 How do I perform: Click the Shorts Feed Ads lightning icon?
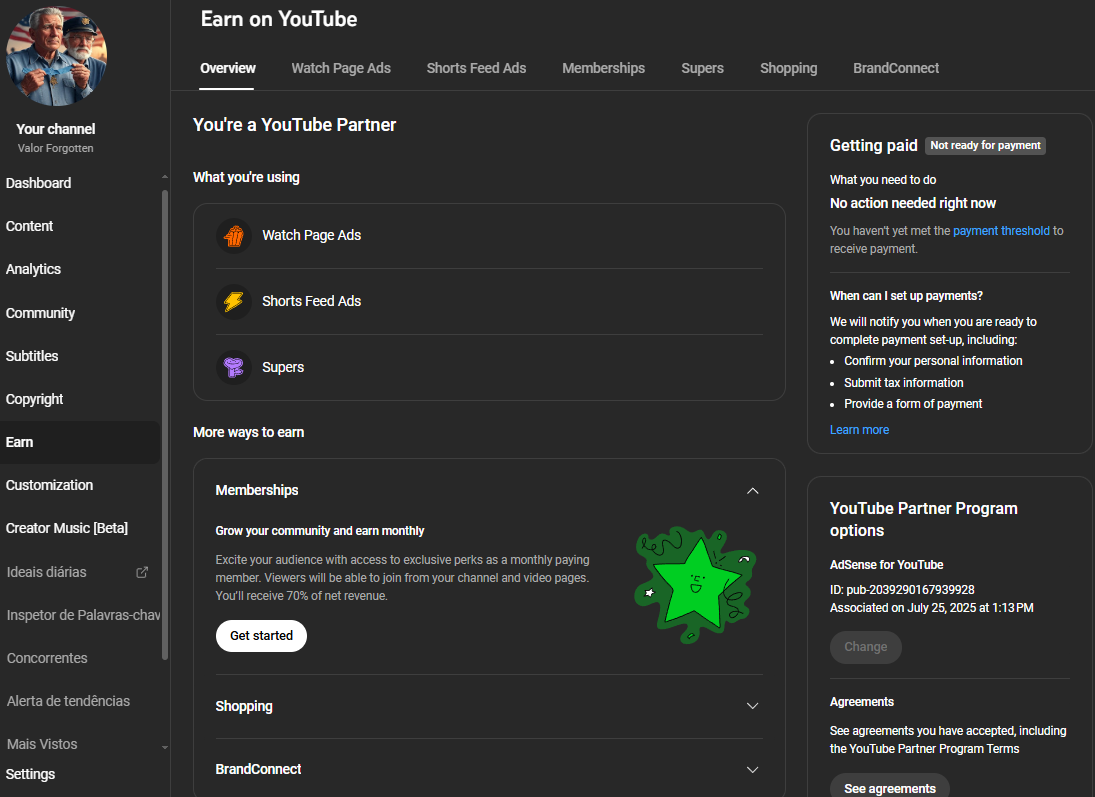tap(234, 302)
